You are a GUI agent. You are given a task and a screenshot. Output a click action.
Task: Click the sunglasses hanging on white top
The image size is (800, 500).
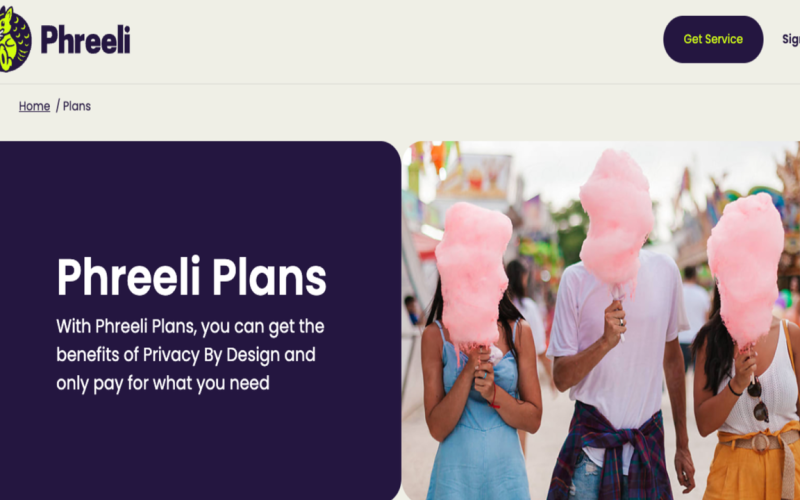(x=757, y=401)
